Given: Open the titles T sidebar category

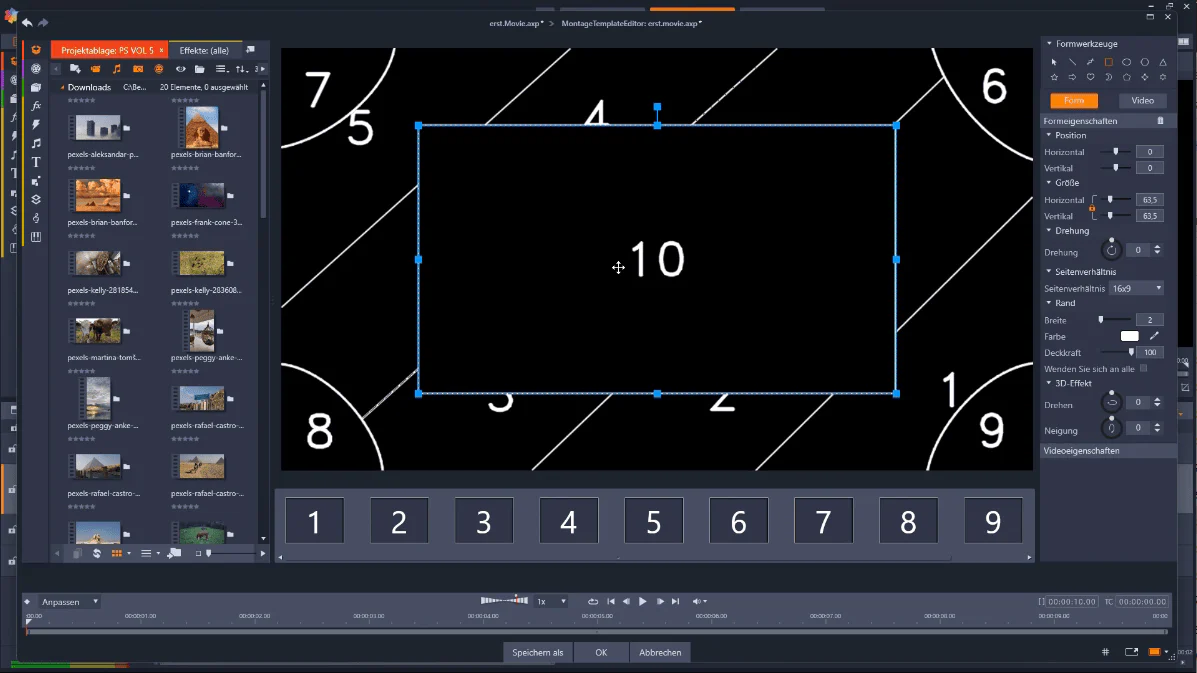Looking at the screenshot, I should click(x=36, y=162).
